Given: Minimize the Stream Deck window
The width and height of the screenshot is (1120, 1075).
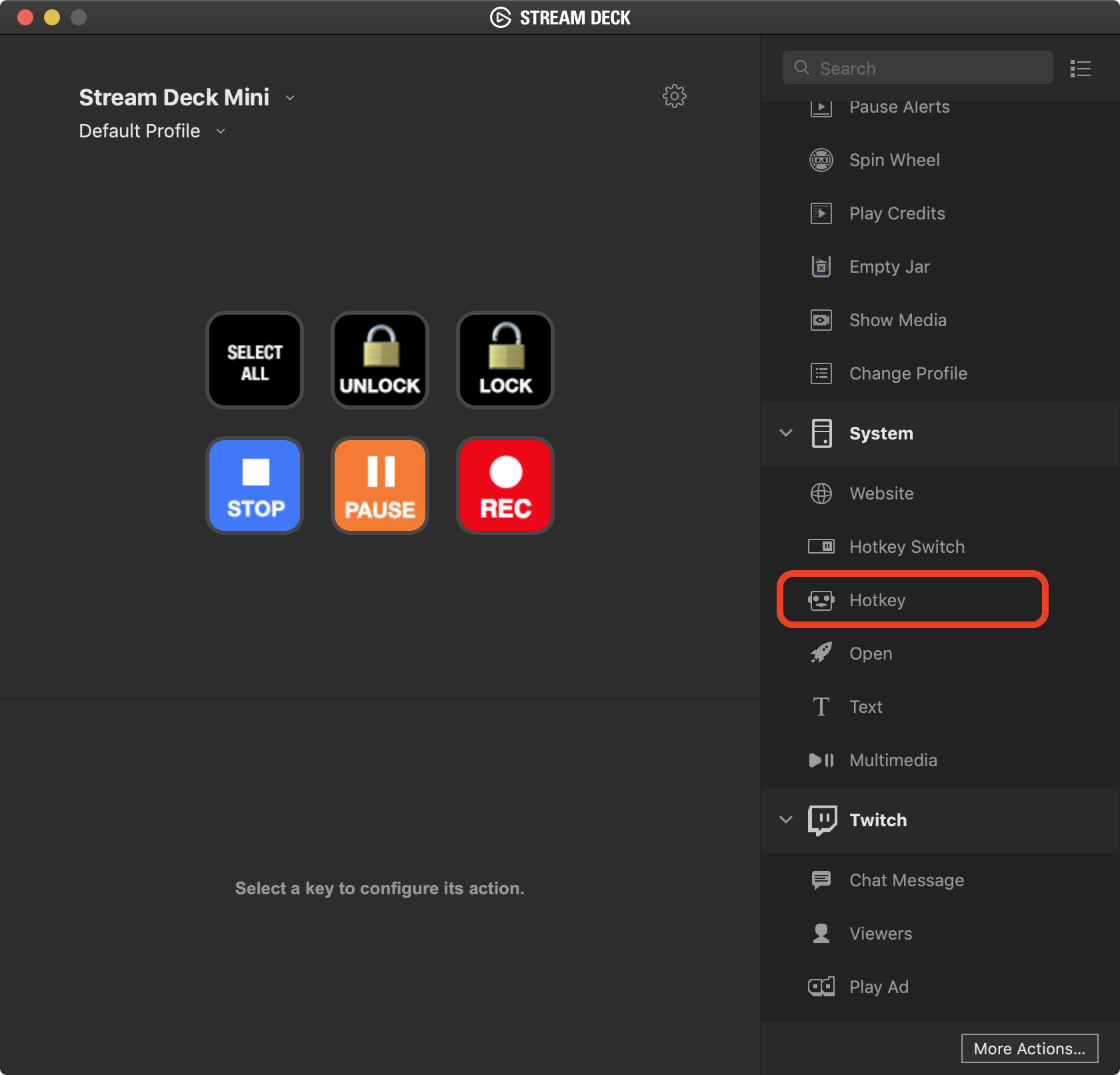Looking at the screenshot, I should pos(52,17).
